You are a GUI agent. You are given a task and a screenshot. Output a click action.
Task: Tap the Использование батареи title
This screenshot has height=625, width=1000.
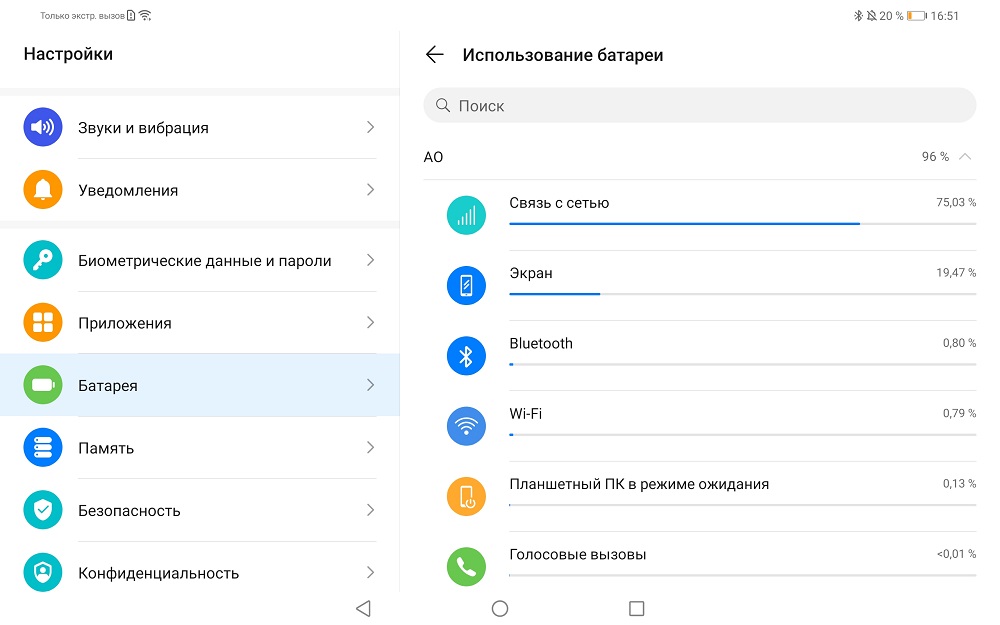tap(562, 55)
